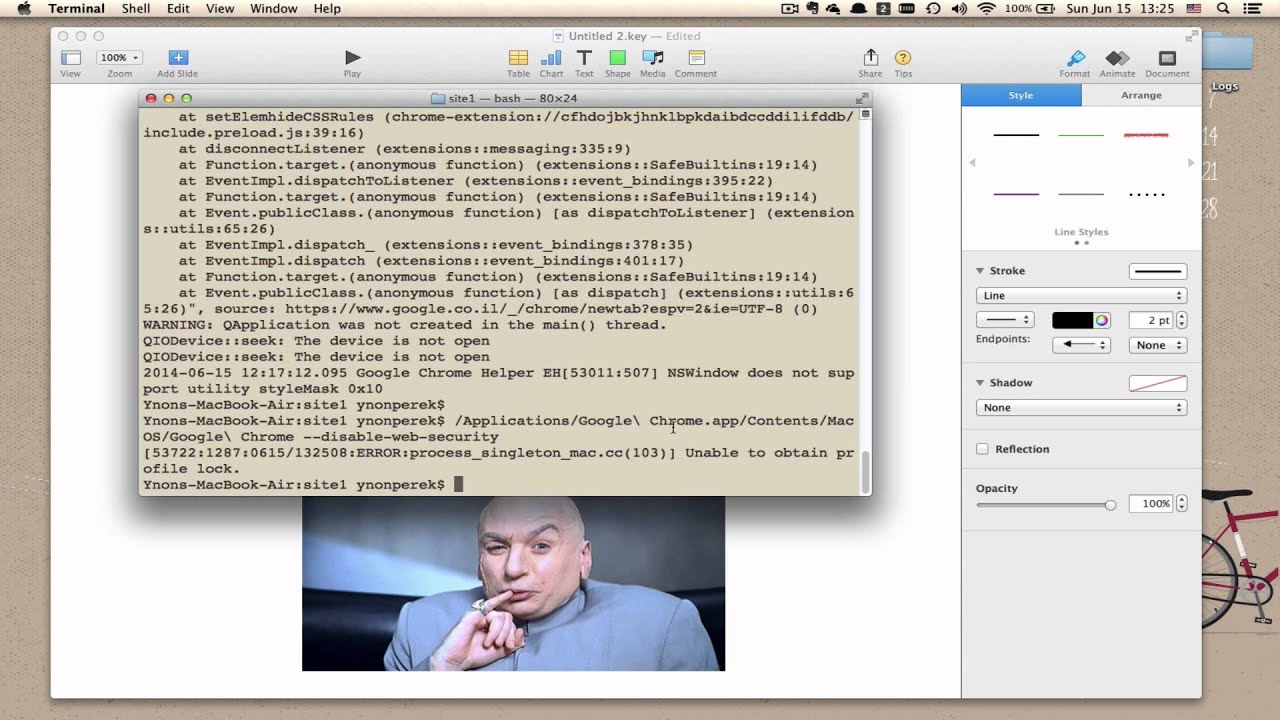Click the stroke width stepper
Image resolution: width=1280 pixels, height=720 pixels.
coord(1182,320)
